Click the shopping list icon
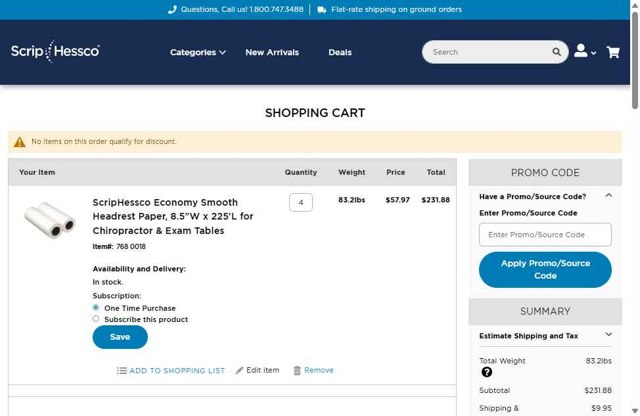The height and width of the screenshot is (416, 640). (x=122, y=371)
